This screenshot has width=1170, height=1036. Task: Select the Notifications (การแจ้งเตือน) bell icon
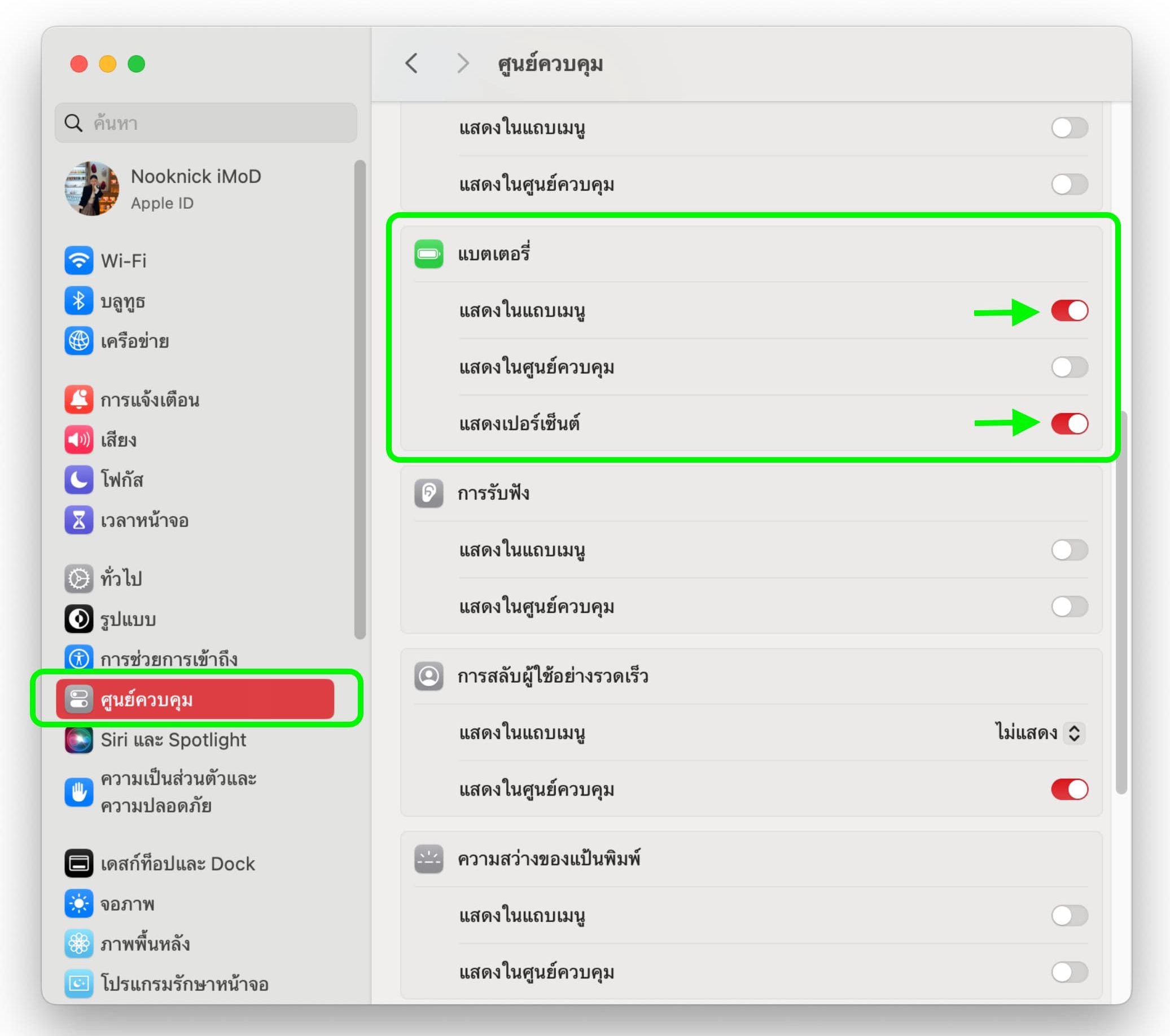78,400
